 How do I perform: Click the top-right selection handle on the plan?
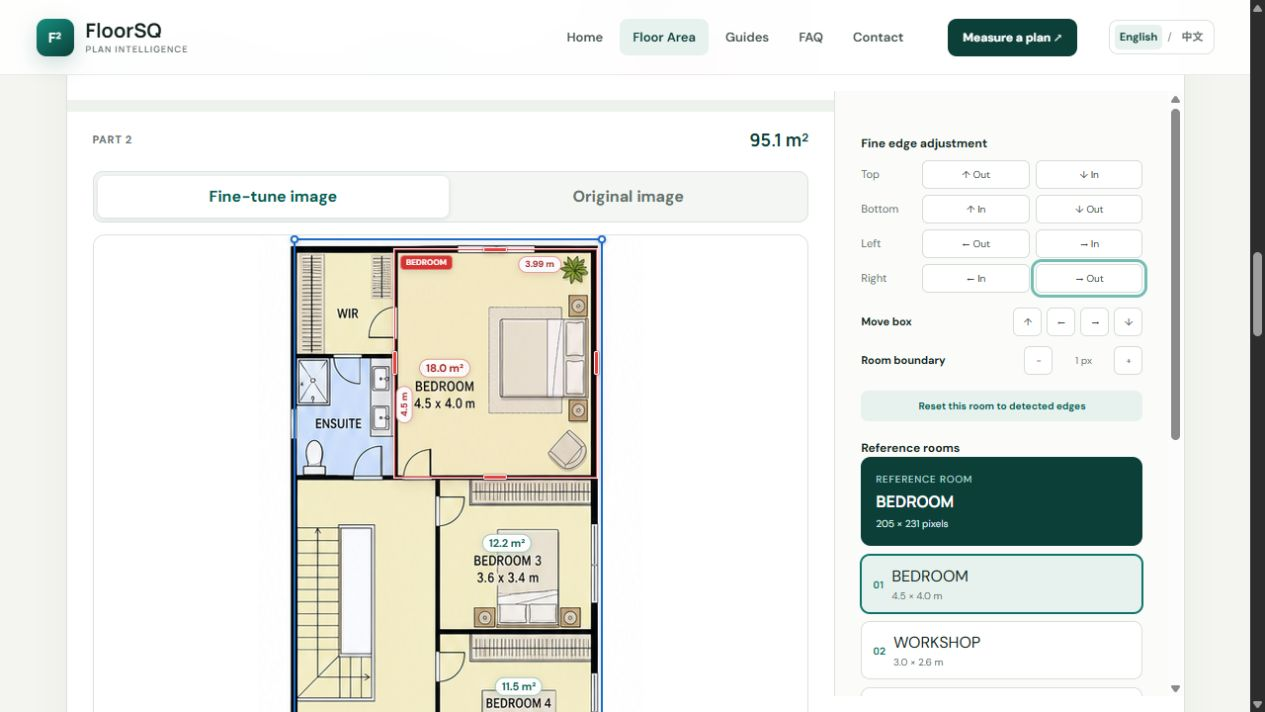[x=602, y=240]
